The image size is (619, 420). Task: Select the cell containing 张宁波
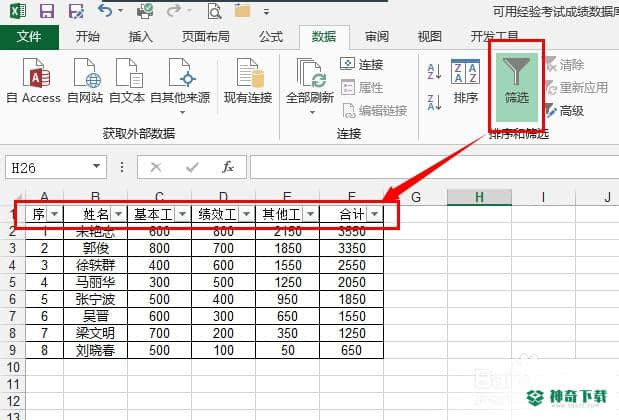[x=96, y=299]
